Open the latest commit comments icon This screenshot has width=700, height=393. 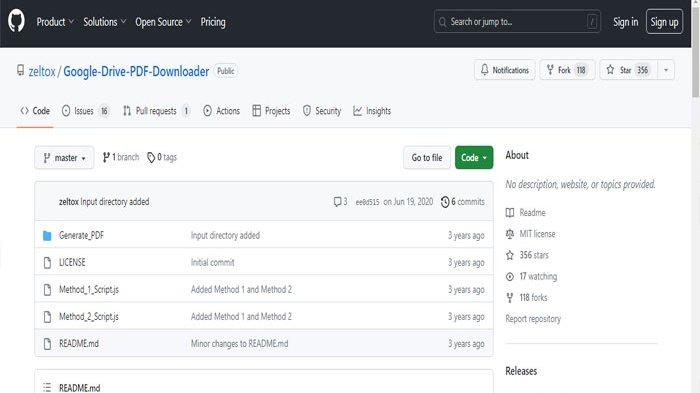[x=340, y=202]
